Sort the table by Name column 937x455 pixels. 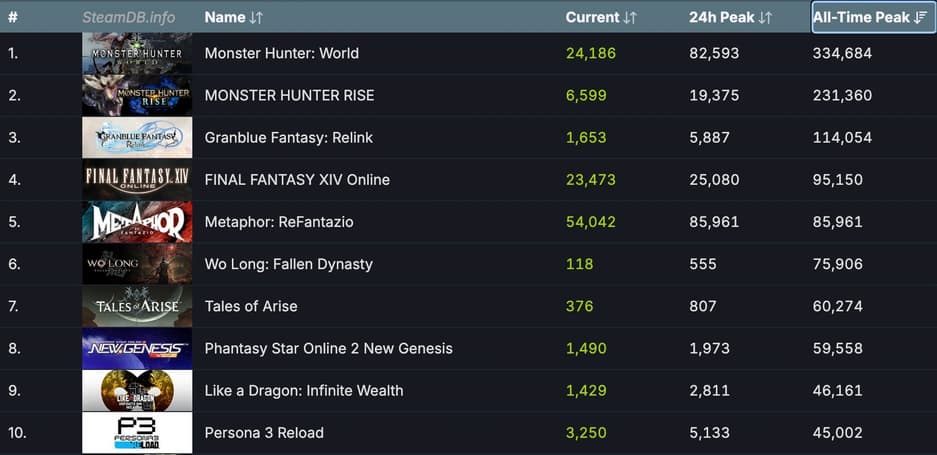coord(234,17)
